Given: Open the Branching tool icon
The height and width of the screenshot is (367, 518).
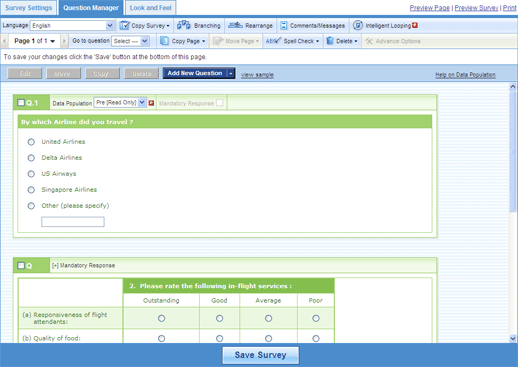Looking at the screenshot, I should [183, 25].
